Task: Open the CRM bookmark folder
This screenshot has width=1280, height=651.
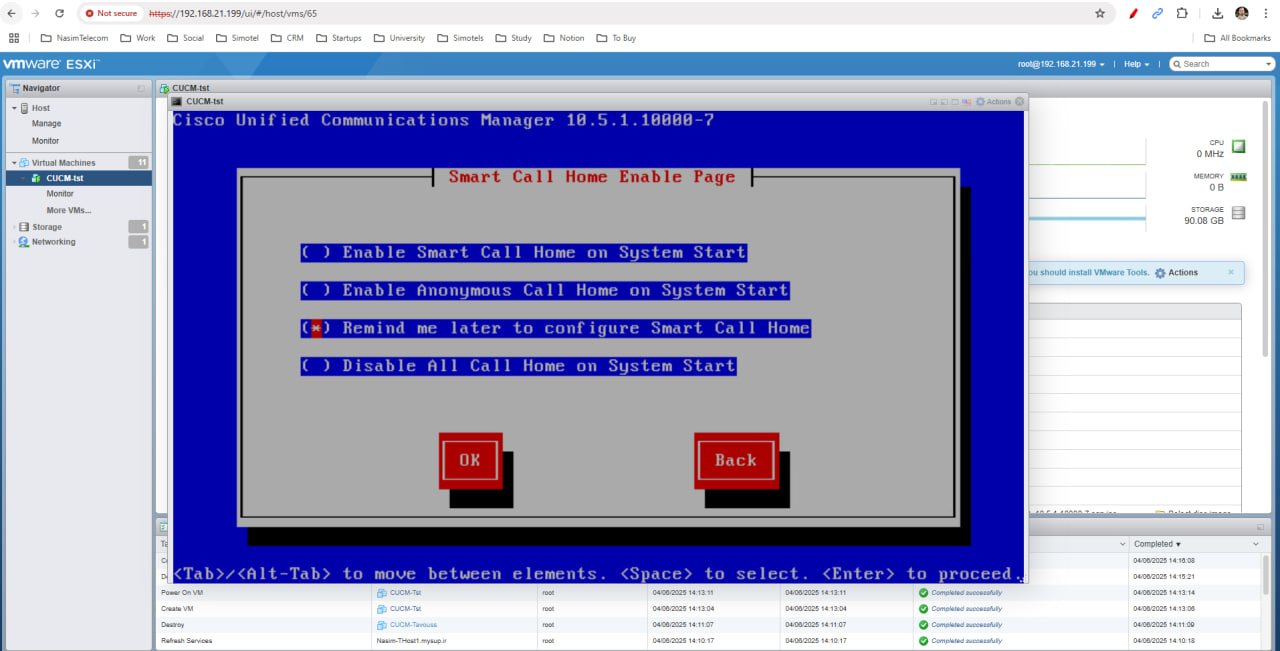Action: (x=287, y=38)
